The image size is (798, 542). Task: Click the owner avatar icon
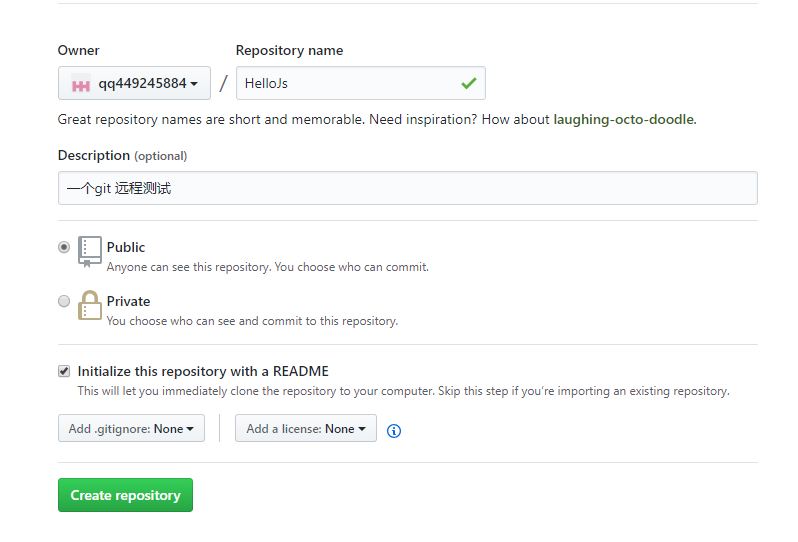pos(80,84)
